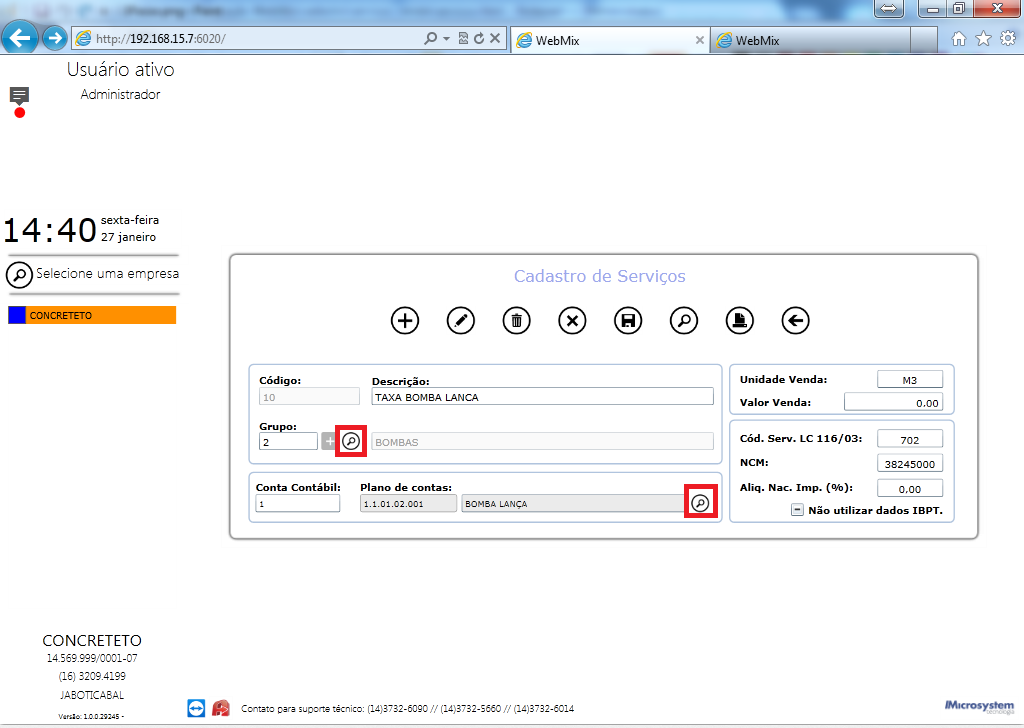
Task: Click the blue square beside CONCRETETO
Action: (x=16, y=315)
